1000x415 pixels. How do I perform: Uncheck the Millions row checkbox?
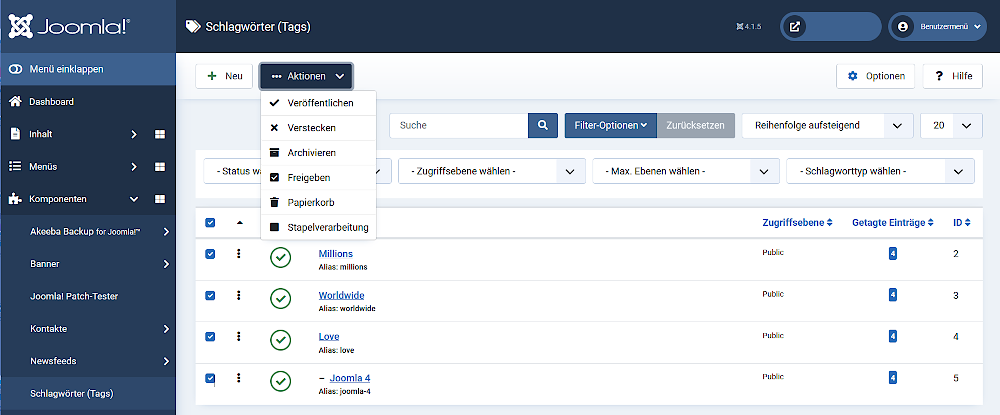click(x=210, y=254)
